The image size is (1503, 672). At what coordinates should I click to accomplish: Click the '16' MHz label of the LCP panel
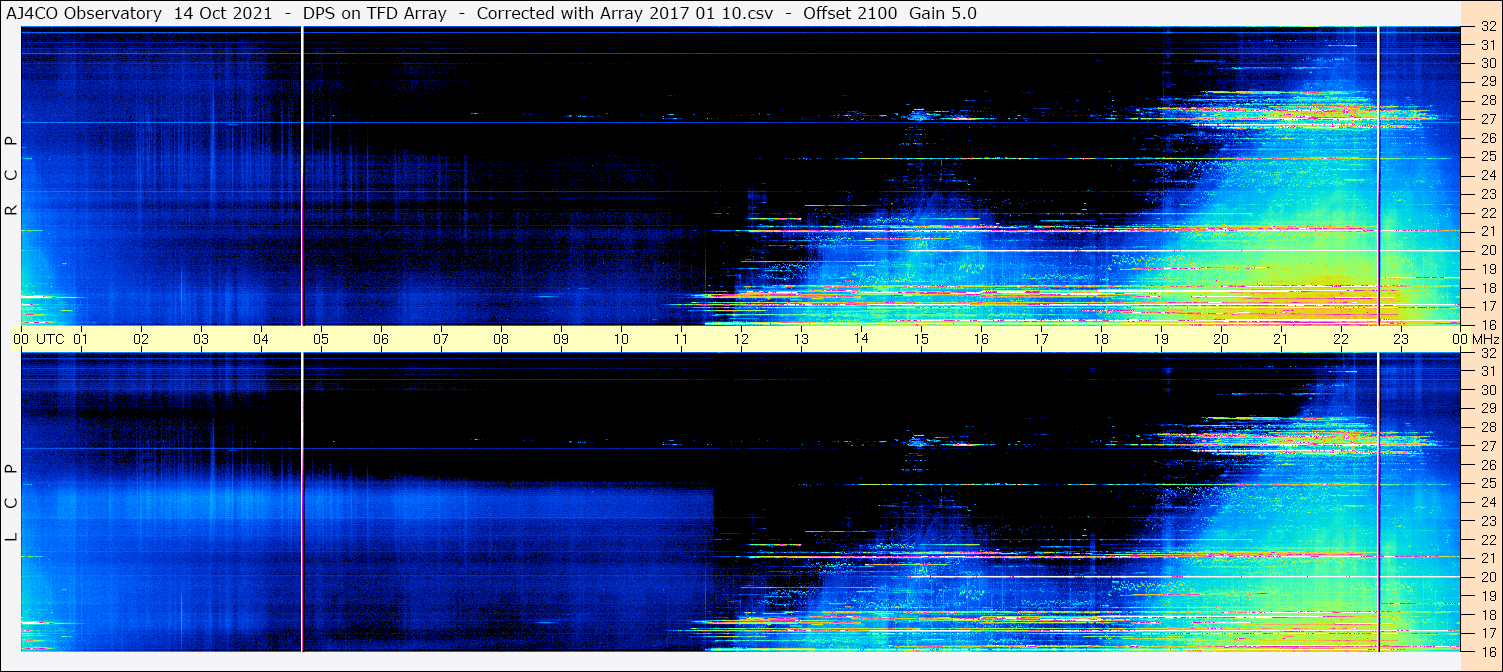click(x=1487, y=651)
